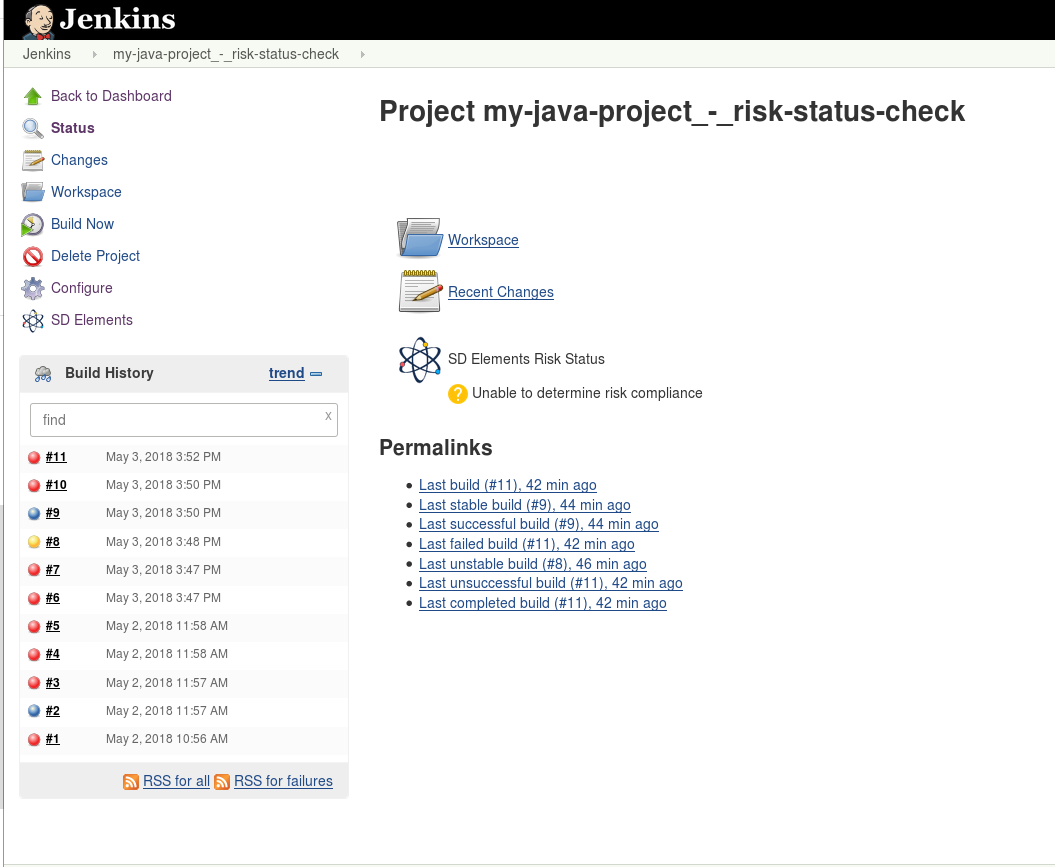Expand the breadcrumb arrow after Jenkins
The image size is (1055, 867).
pyautogui.click(x=94, y=54)
